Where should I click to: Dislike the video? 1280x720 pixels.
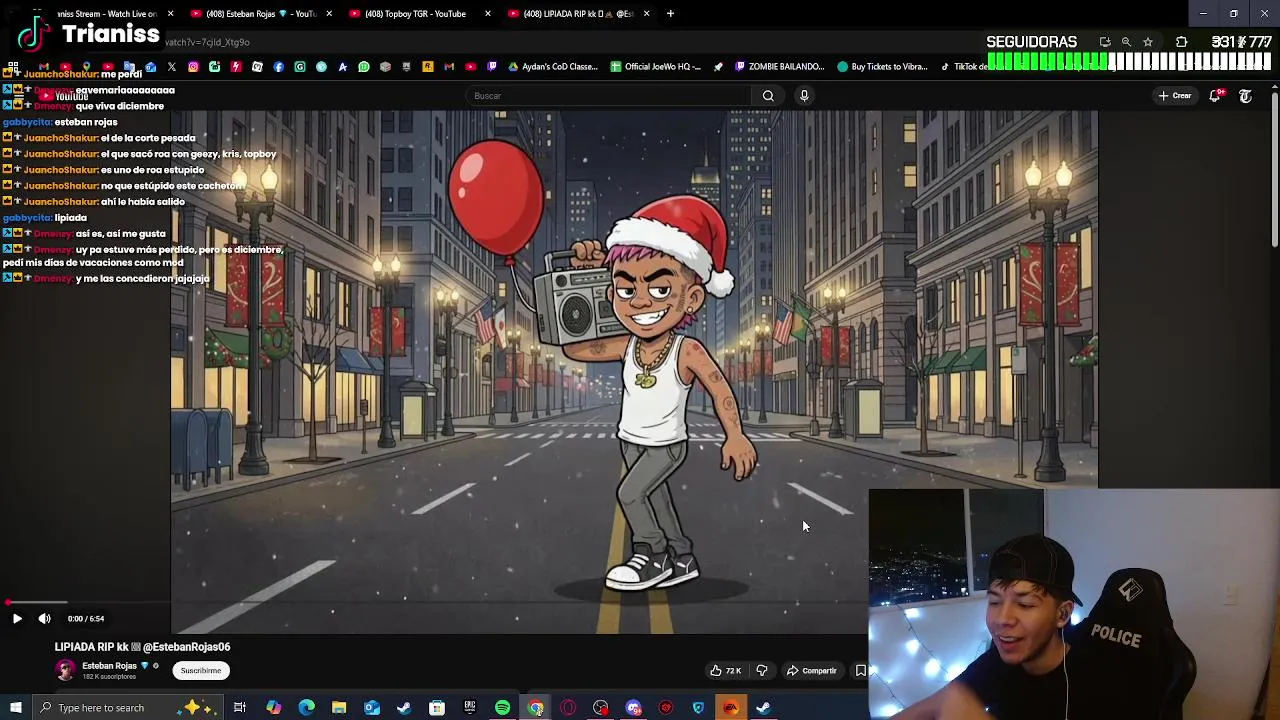tap(761, 671)
